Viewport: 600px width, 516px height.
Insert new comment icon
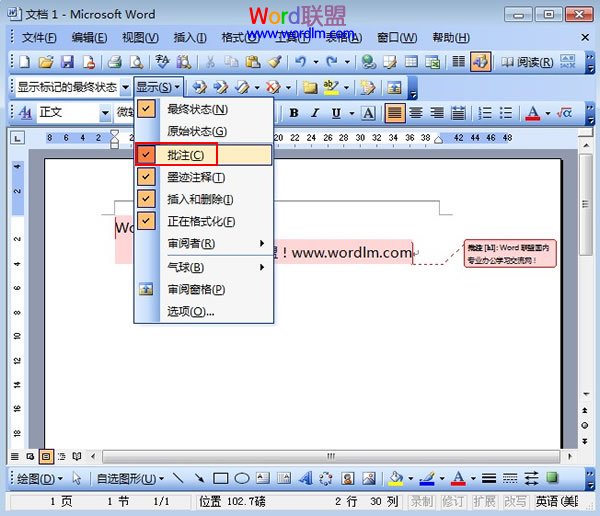click(x=310, y=87)
